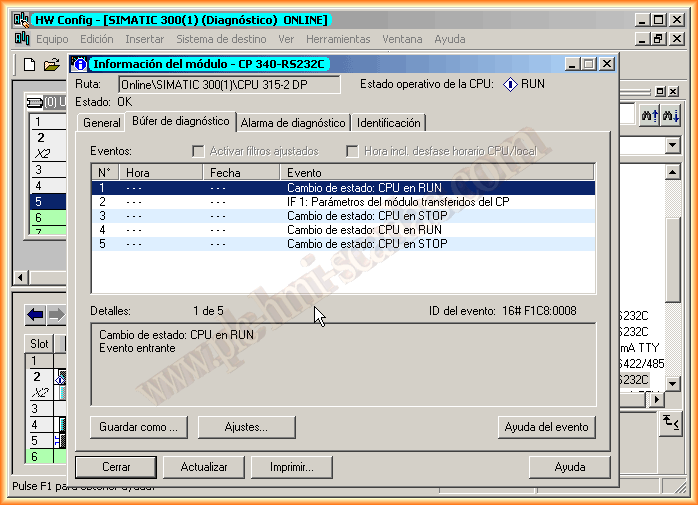Click the Evento column header
The width and height of the screenshot is (698, 505).
click(437, 173)
